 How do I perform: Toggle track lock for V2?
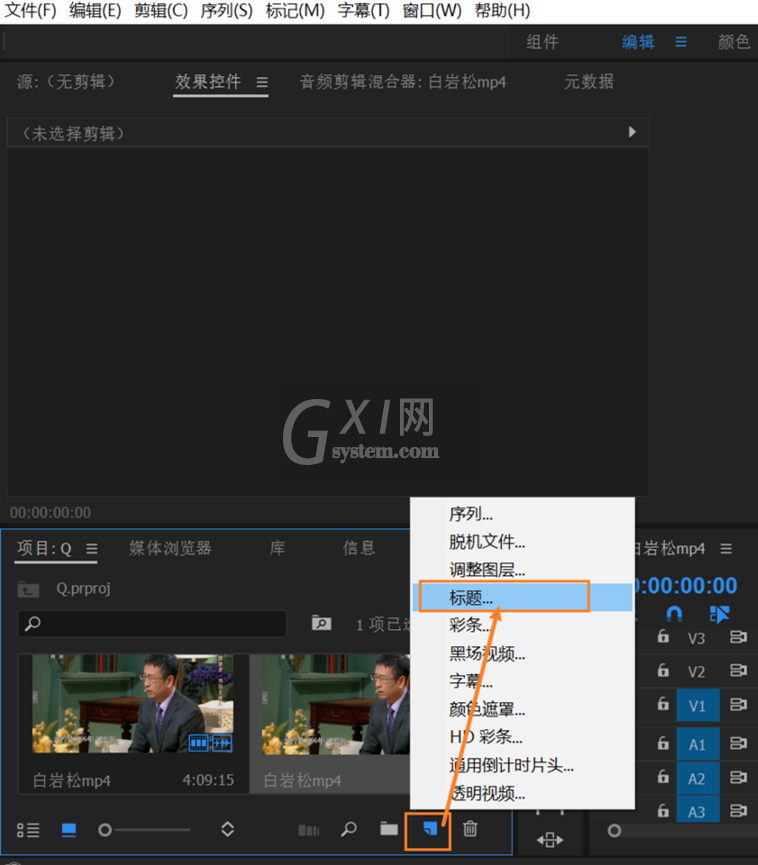tap(663, 670)
